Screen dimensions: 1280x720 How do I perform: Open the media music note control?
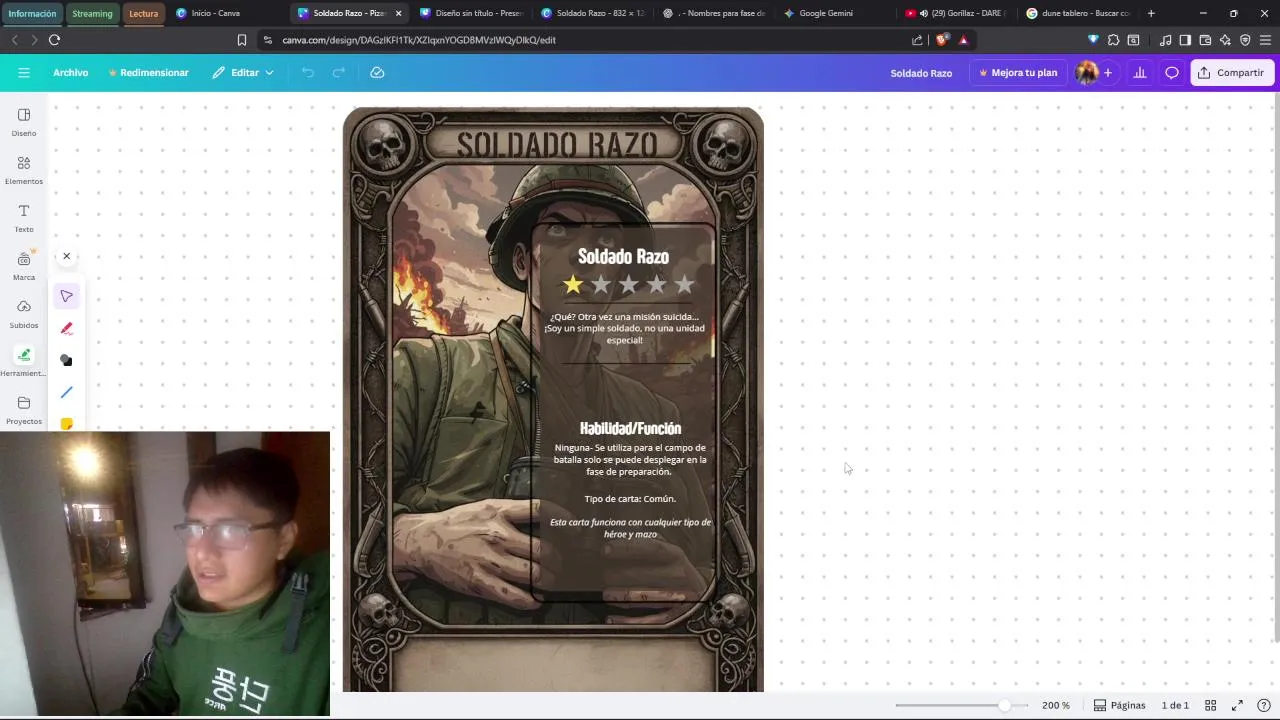pos(1165,40)
